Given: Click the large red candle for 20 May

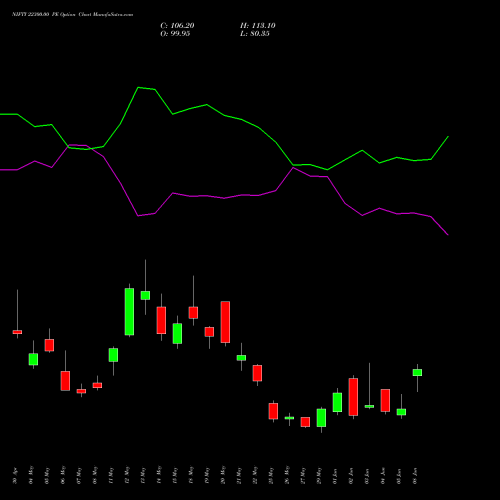Looking at the screenshot, I should coord(225,322).
